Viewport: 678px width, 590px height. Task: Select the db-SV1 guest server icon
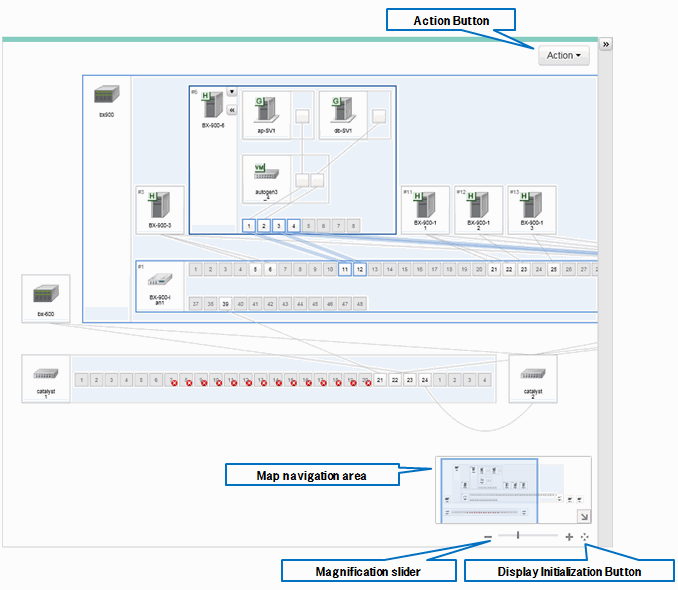point(344,110)
